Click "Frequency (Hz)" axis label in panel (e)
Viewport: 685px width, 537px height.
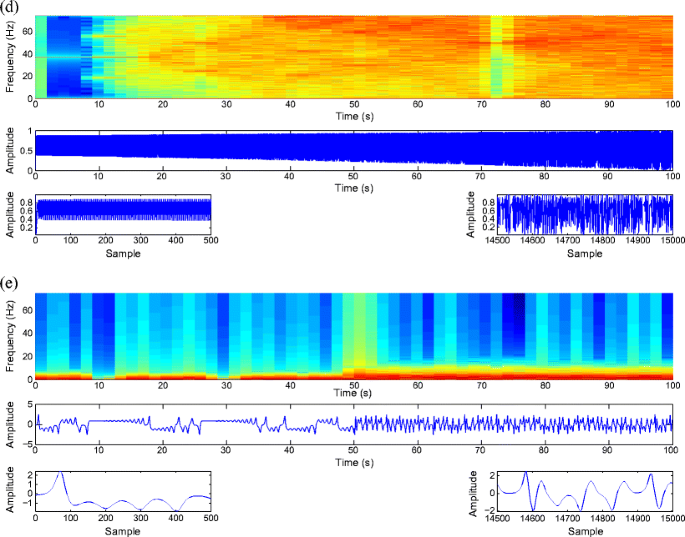(10, 336)
